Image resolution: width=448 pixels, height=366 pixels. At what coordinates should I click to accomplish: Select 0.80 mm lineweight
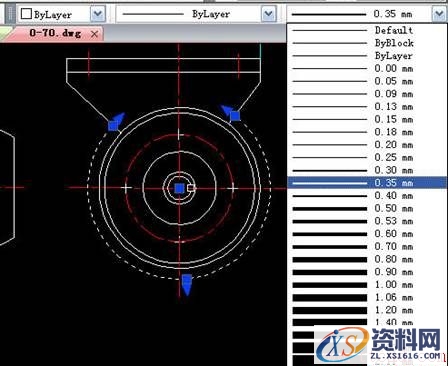click(x=367, y=259)
